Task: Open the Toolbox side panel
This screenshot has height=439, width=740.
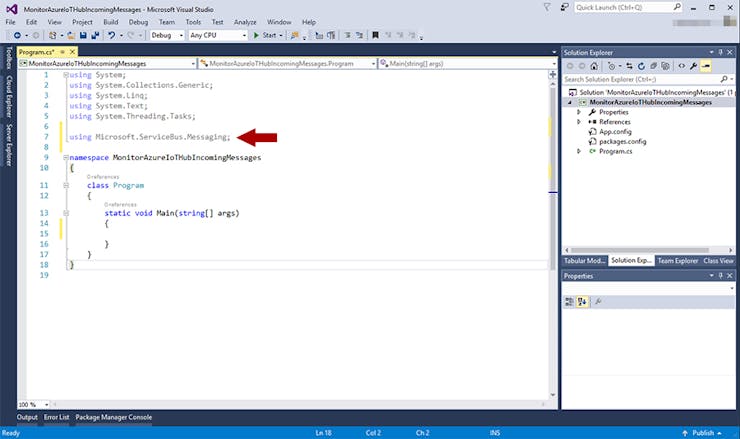Action: [x=8, y=58]
